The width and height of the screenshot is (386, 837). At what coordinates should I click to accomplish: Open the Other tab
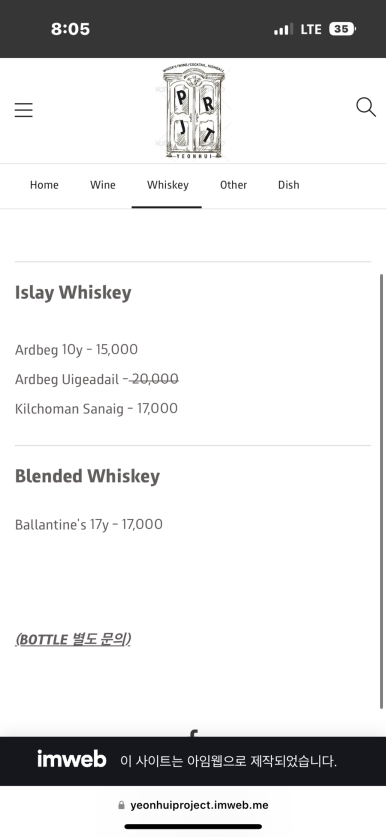point(233,185)
